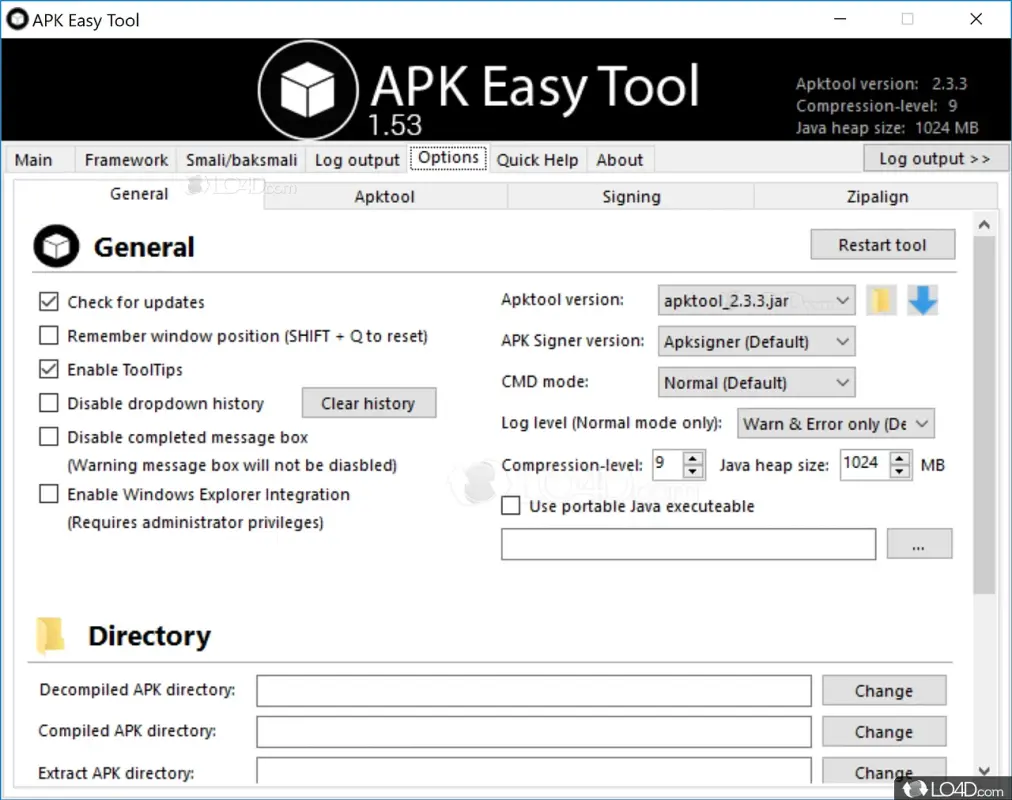Click the scrollbar down arrow
This screenshot has width=1012, height=800.
tap(984, 771)
